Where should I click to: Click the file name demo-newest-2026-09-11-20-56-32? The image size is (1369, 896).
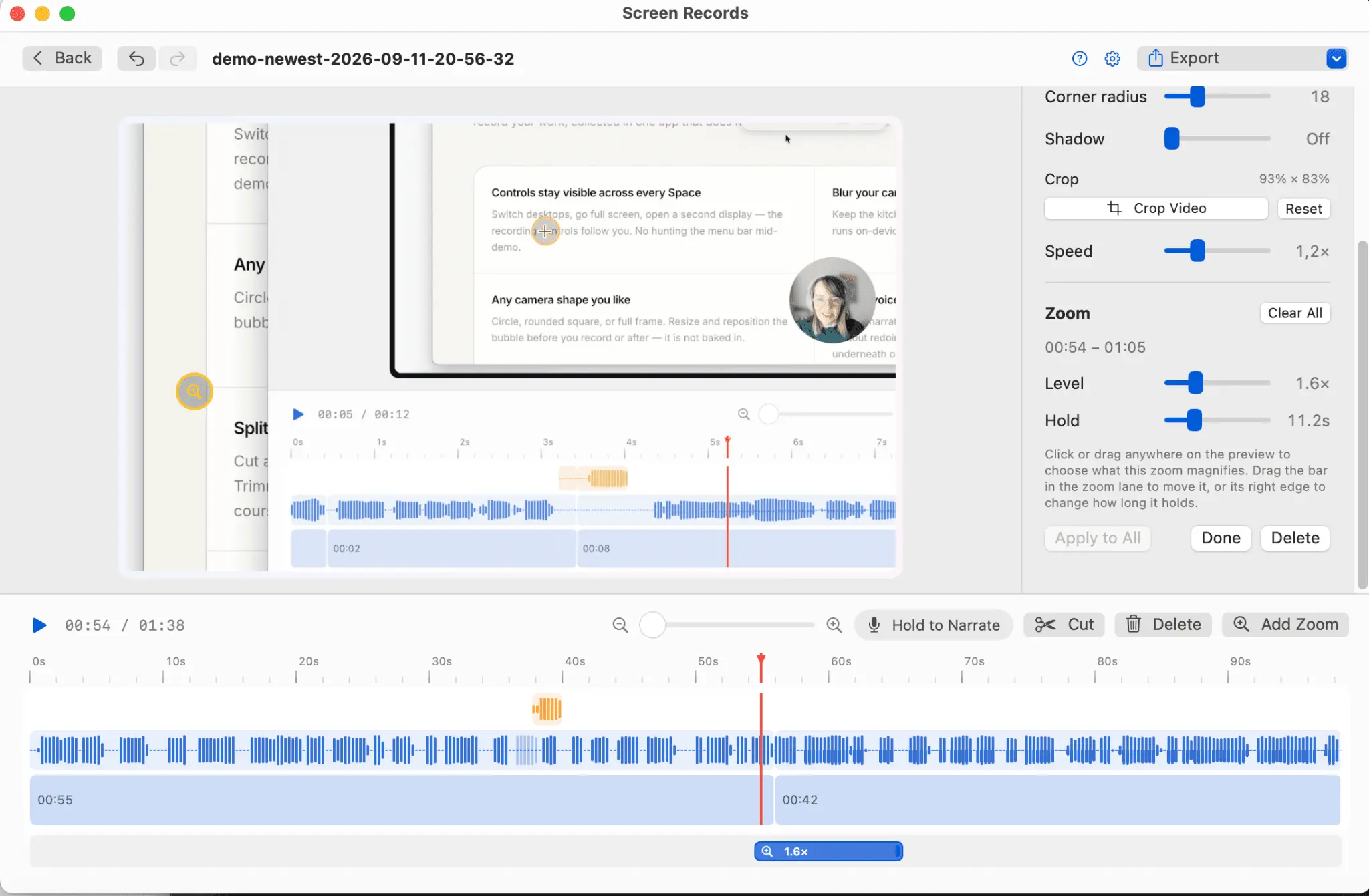point(363,59)
